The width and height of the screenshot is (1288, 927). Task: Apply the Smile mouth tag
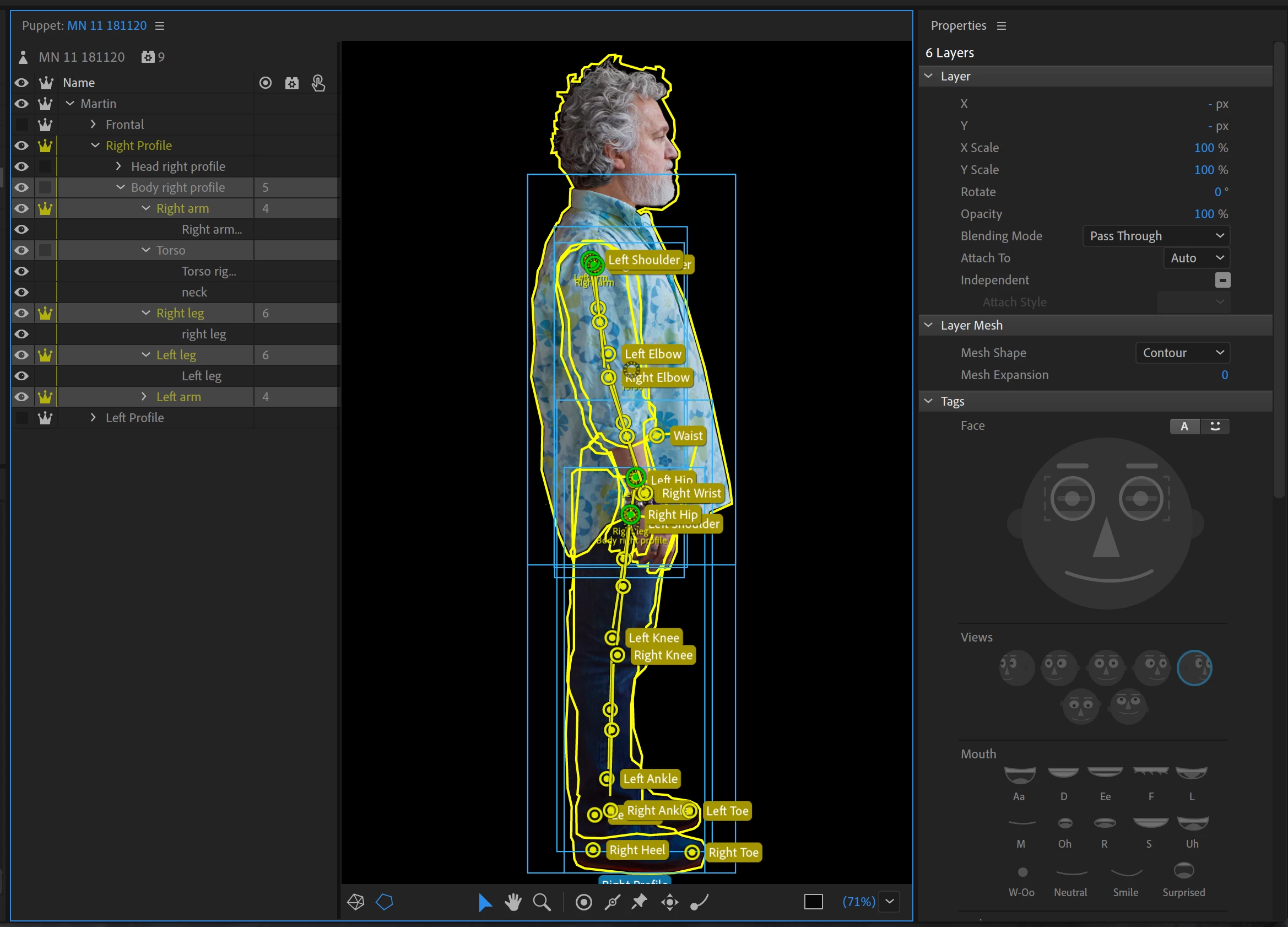pos(1125,874)
